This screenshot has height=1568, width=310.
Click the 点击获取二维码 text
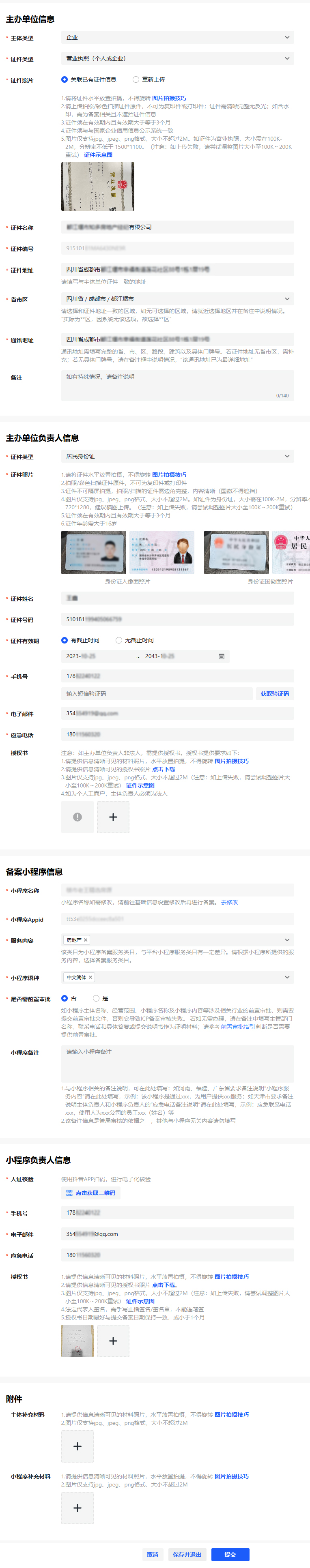[96, 1193]
